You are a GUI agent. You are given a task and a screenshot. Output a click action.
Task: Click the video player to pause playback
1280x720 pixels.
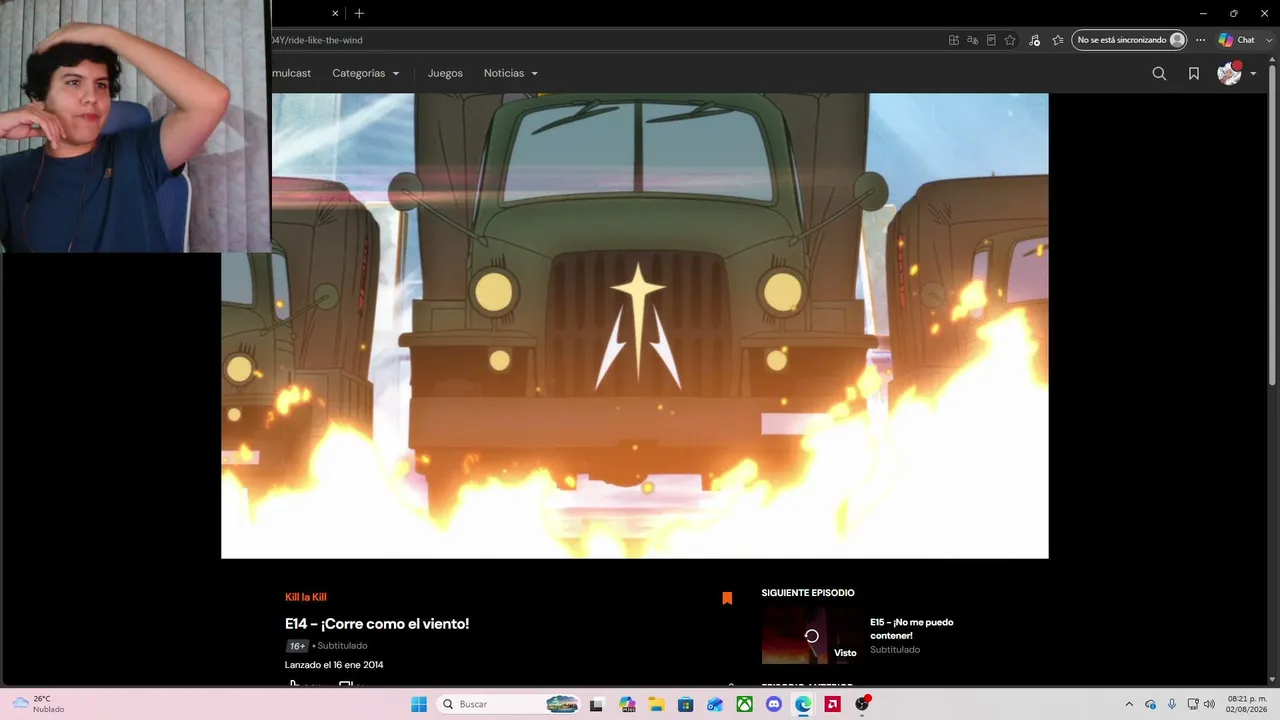pos(635,326)
